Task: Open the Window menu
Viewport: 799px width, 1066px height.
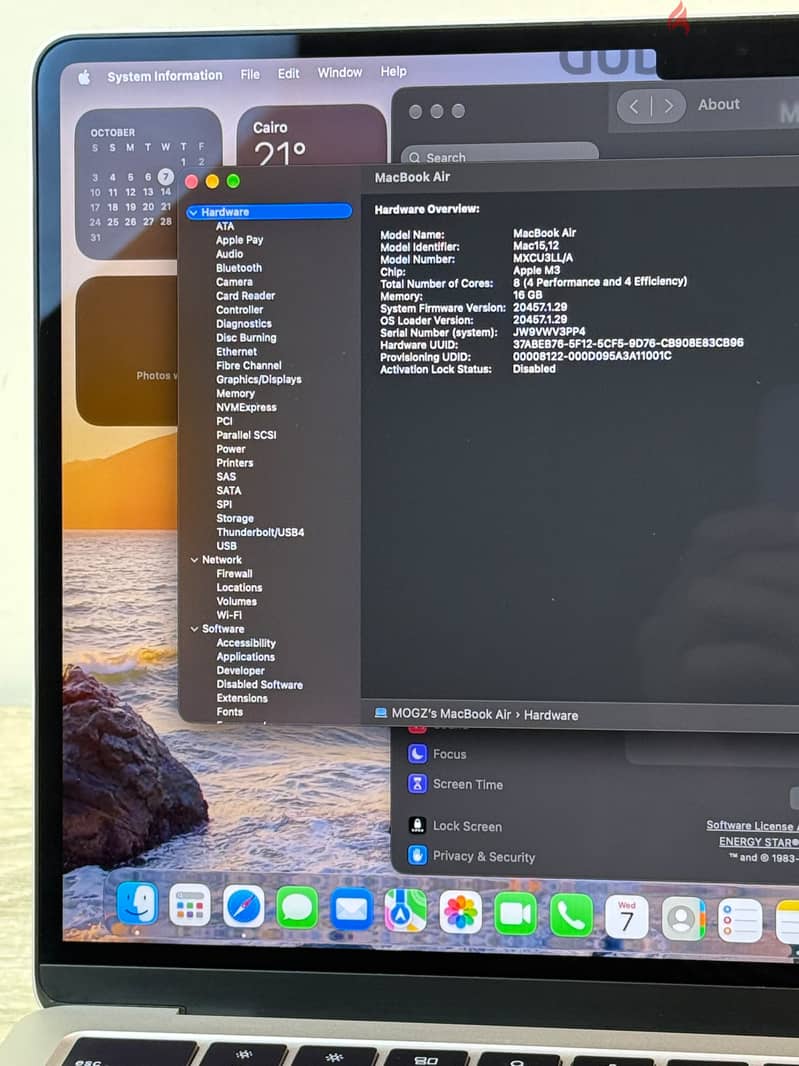Action: click(339, 72)
